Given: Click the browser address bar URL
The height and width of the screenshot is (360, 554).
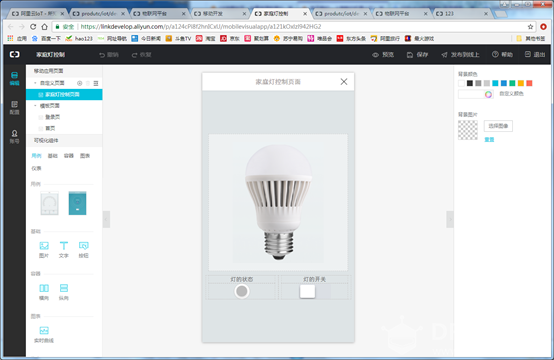Looking at the screenshot, I should [x=201, y=26].
